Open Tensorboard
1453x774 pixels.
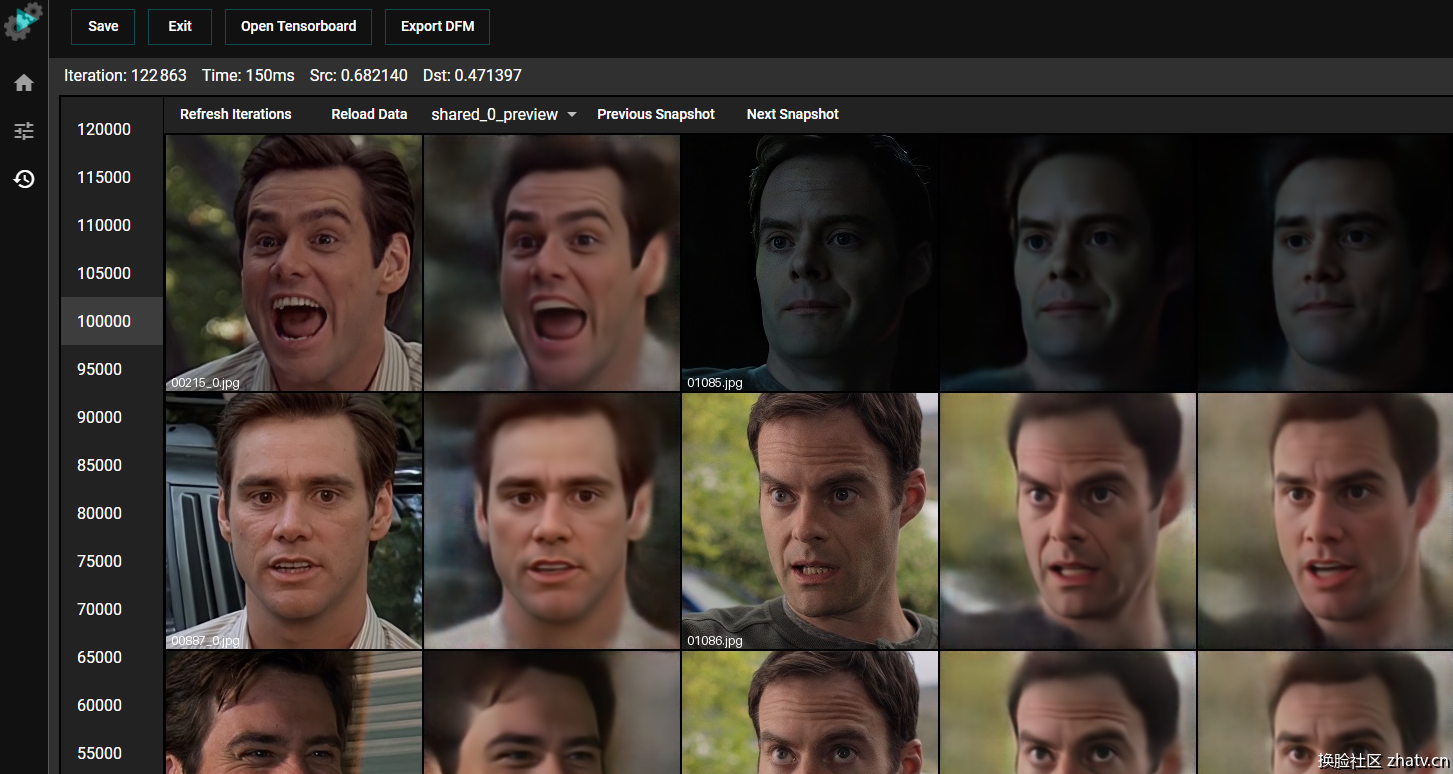coord(298,27)
